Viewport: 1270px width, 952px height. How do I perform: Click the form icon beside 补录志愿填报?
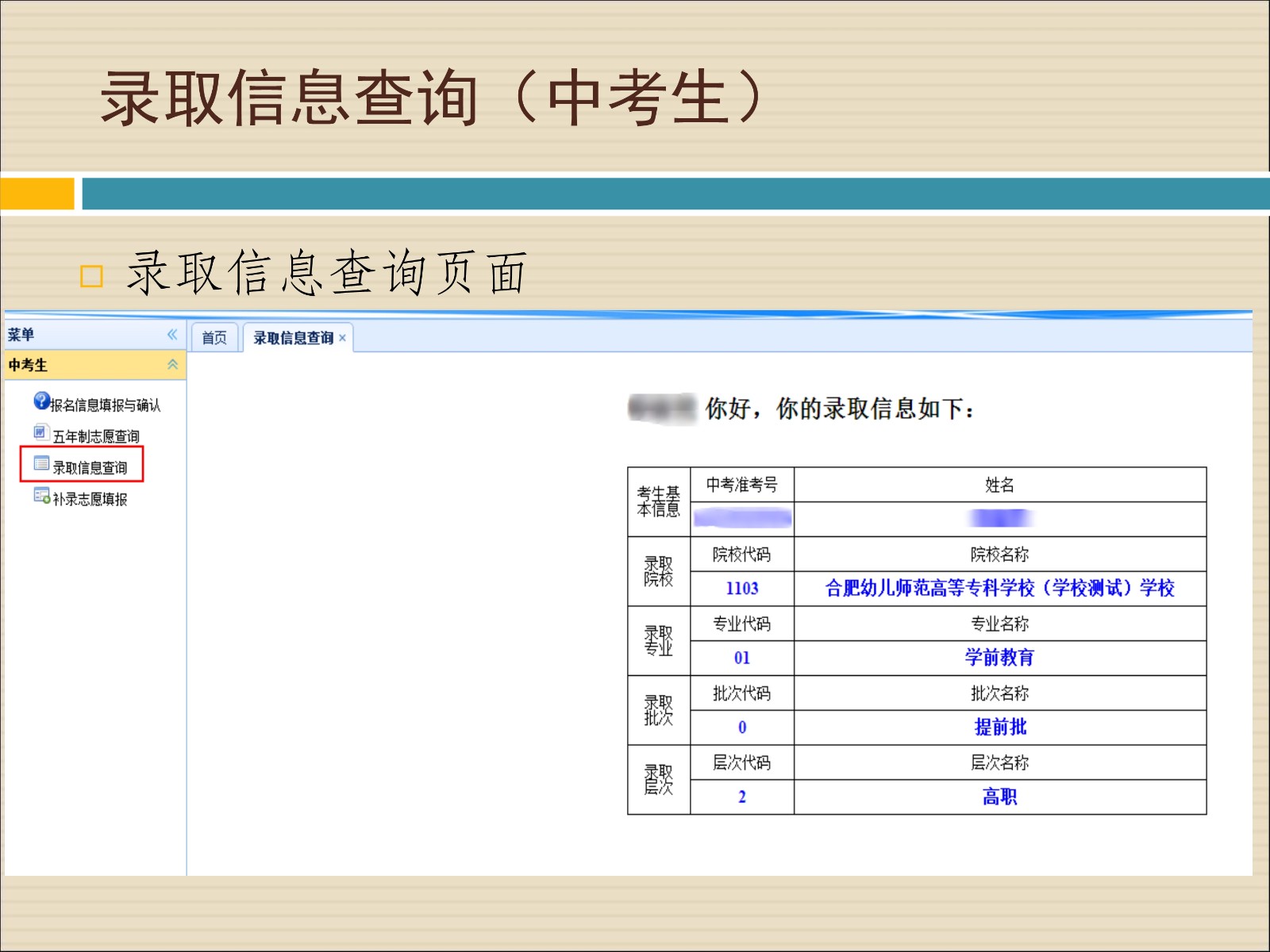(x=41, y=496)
